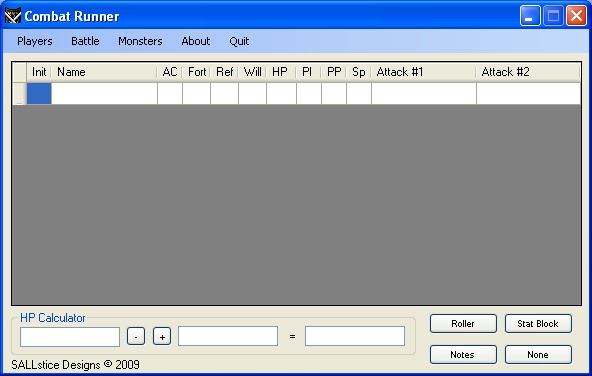Click the Attack #2 column header
Image resolution: width=592 pixels, height=376 pixels.
[x=528, y=72]
